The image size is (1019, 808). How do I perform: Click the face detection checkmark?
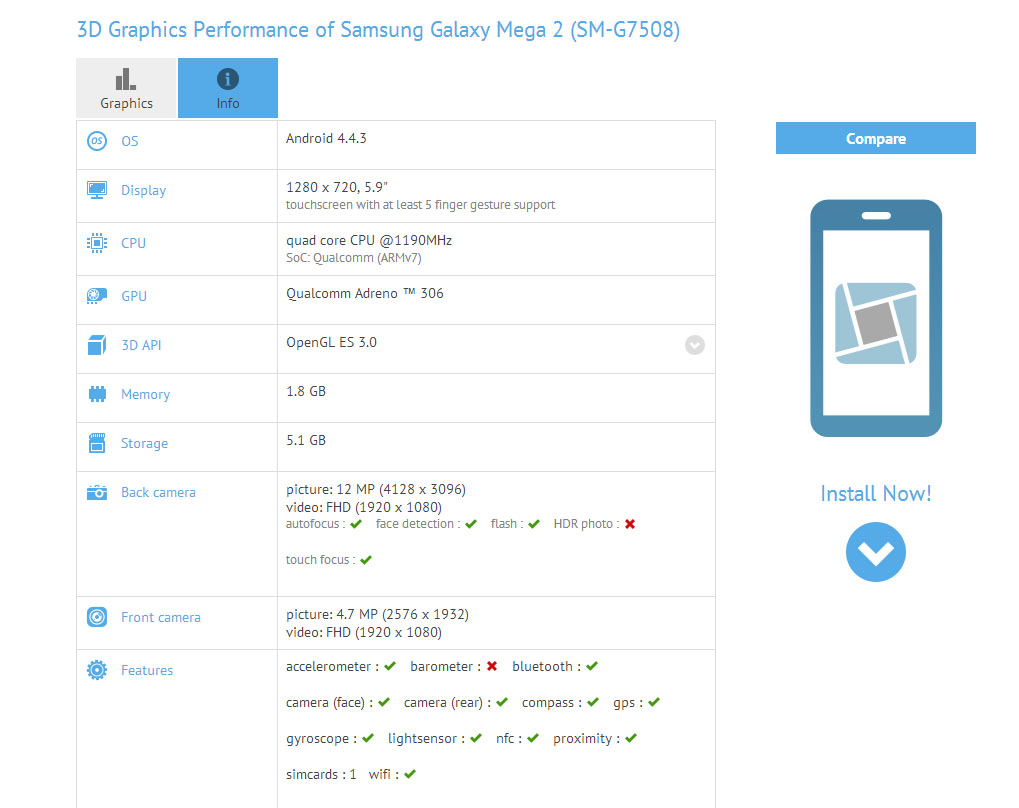click(471, 524)
